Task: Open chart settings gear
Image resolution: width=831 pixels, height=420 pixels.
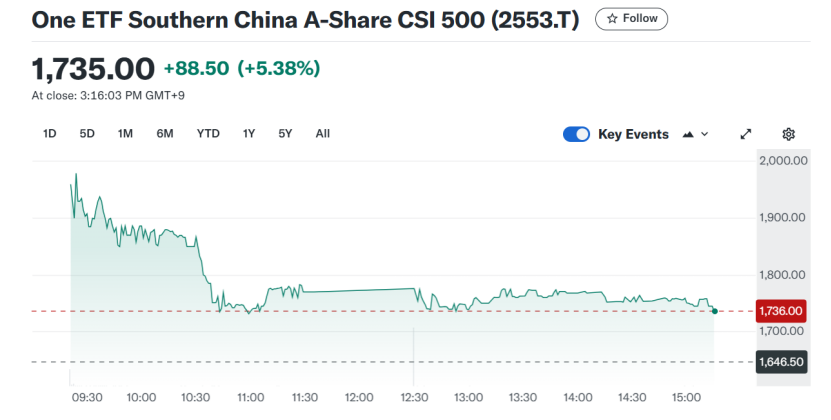Action: pyautogui.click(x=788, y=134)
